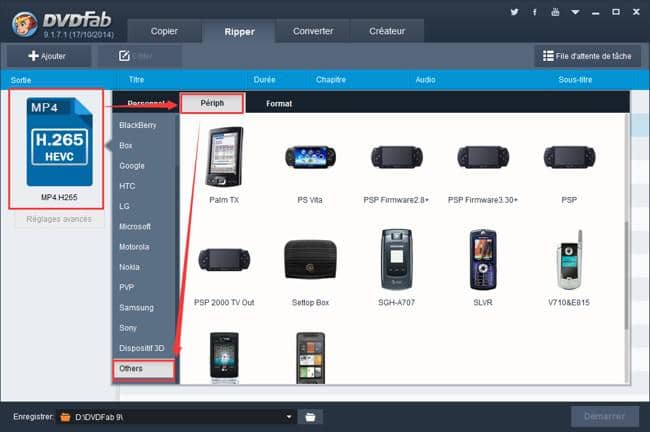Choose Sony in device list
The image size is (650, 432).
[128, 328]
